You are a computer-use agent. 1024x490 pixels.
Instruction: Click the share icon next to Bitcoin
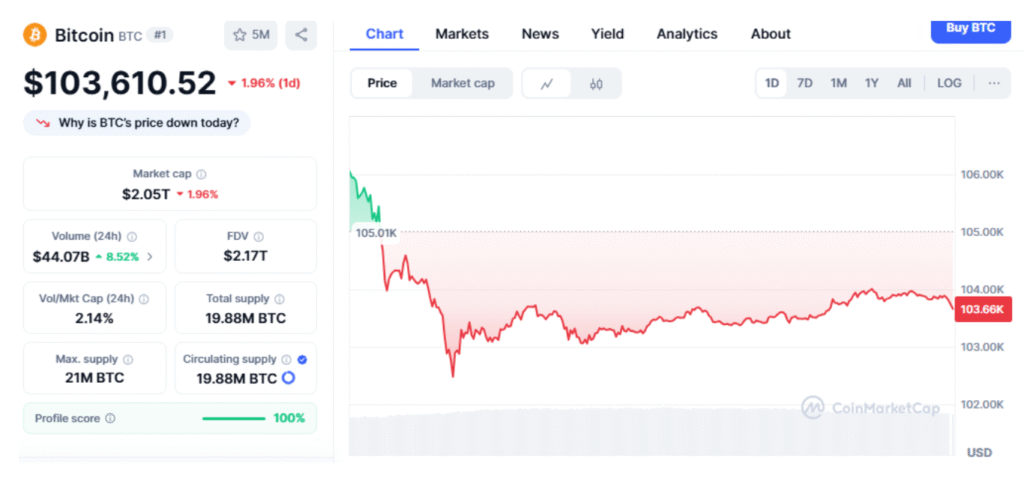click(x=301, y=35)
